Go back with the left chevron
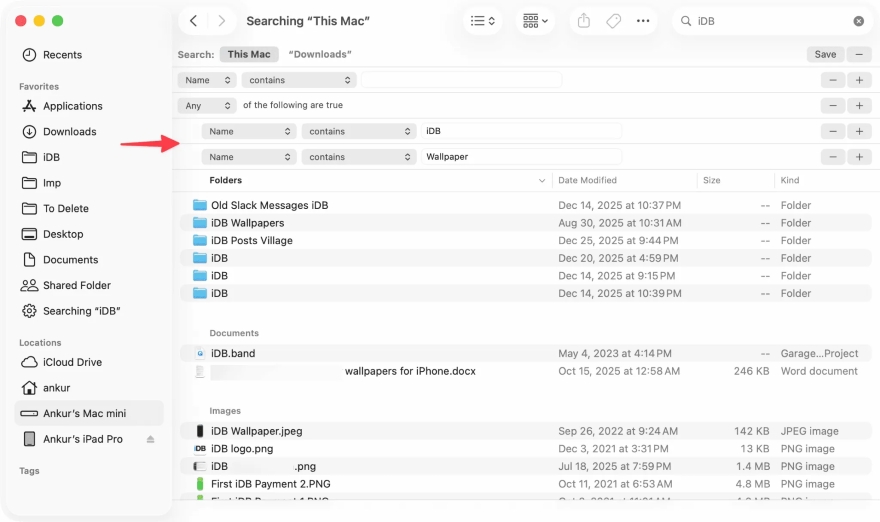 click(193, 21)
